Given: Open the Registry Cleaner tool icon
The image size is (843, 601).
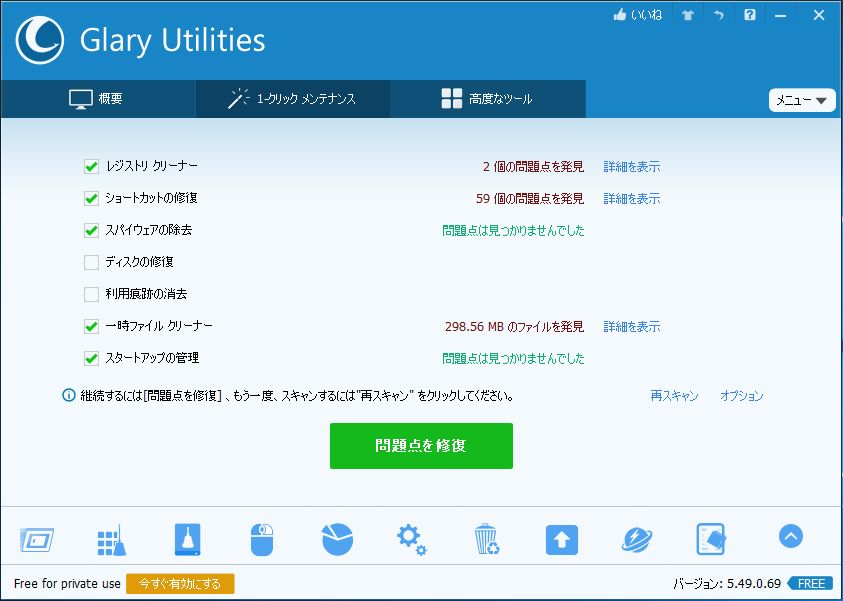Looking at the screenshot, I should [x=112, y=537].
